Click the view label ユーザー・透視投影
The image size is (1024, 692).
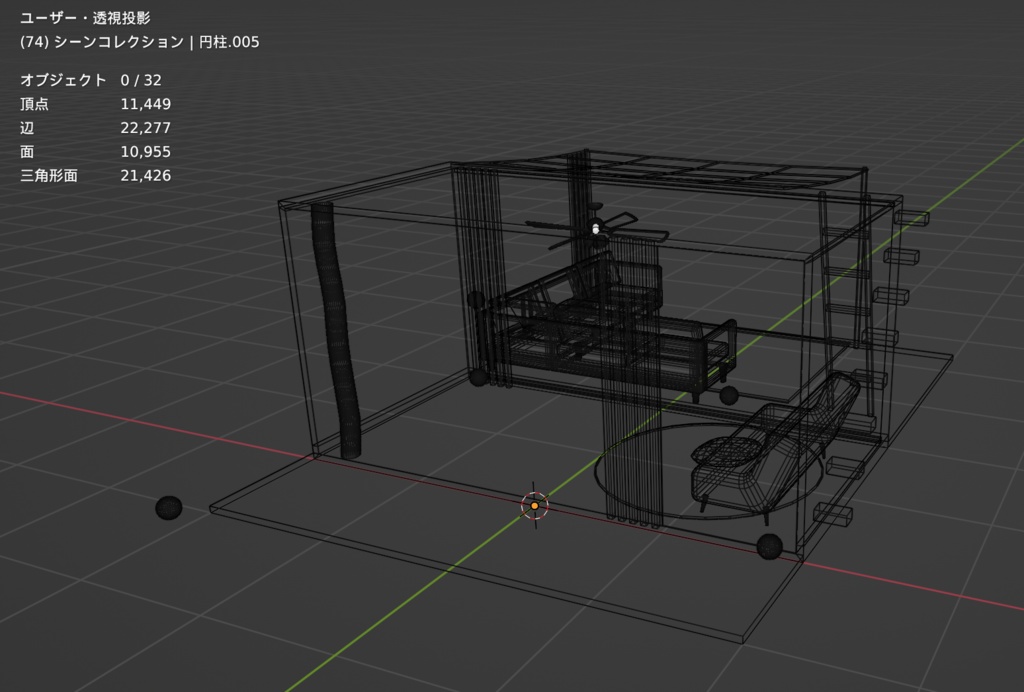(85, 18)
